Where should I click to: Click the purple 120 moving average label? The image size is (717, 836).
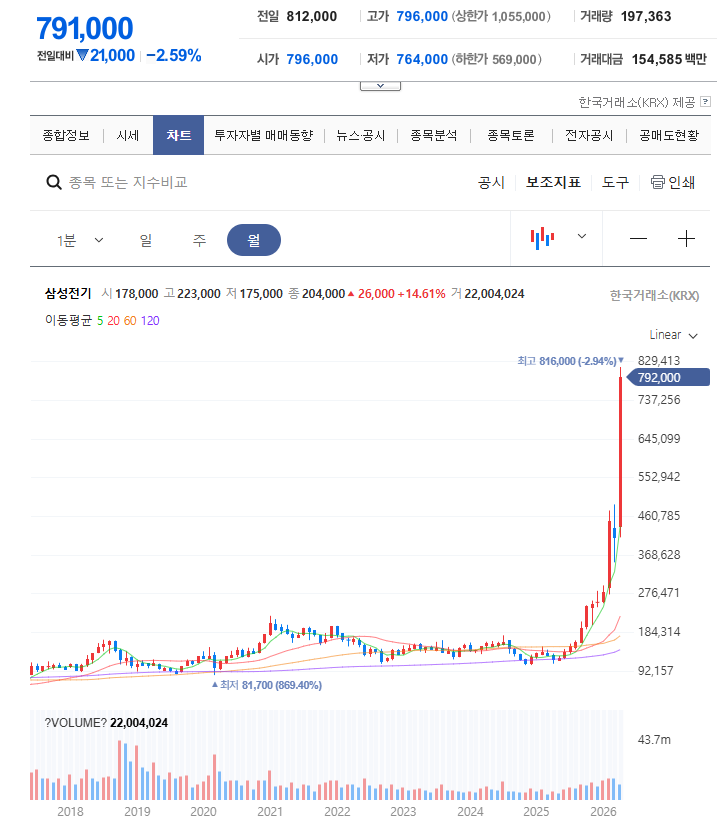(x=150, y=320)
